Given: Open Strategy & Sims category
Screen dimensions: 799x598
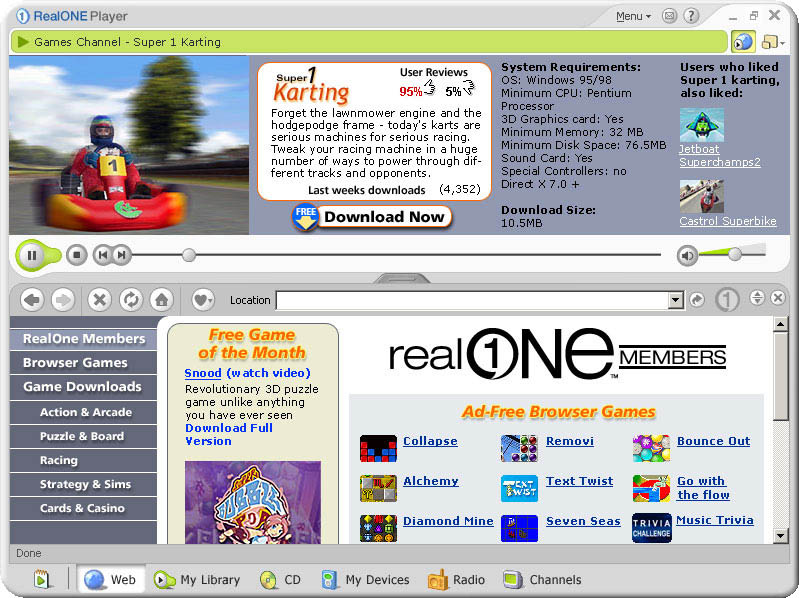Looking at the screenshot, I should click(83, 484).
